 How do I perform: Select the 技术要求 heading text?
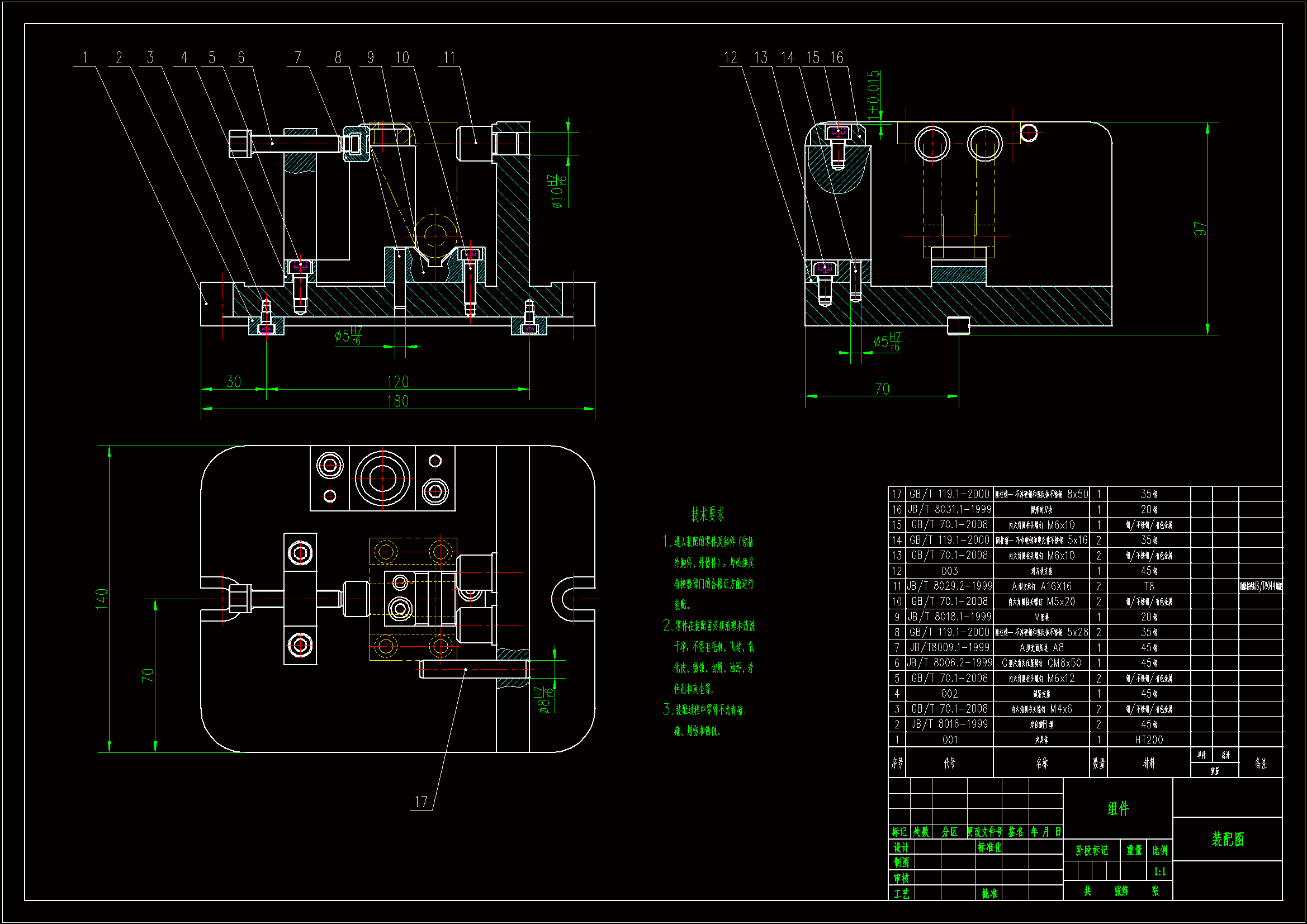(708, 515)
